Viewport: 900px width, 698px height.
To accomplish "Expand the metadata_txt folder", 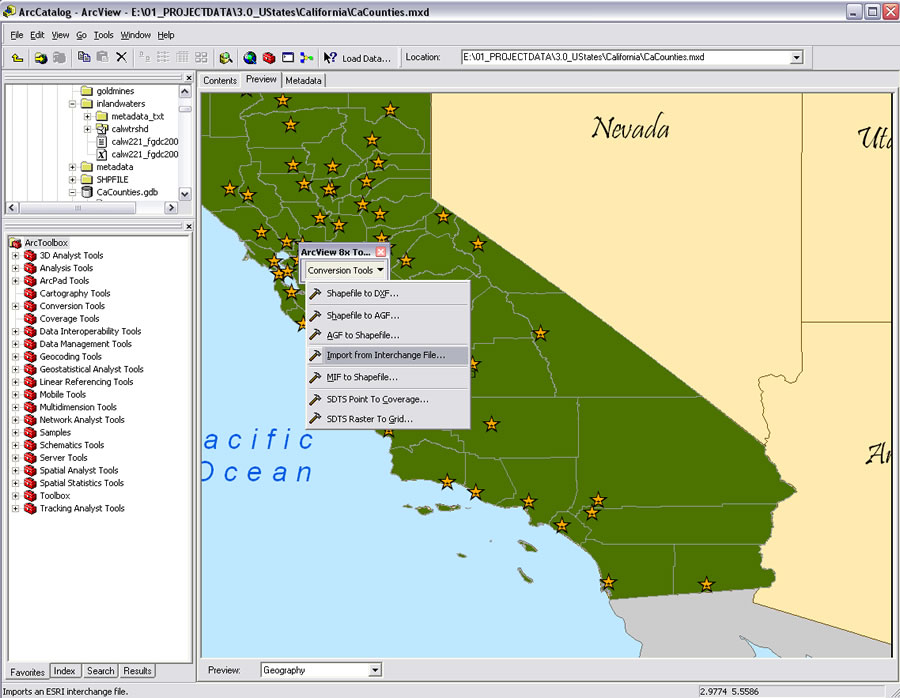I will pyautogui.click(x=87, y=117).
